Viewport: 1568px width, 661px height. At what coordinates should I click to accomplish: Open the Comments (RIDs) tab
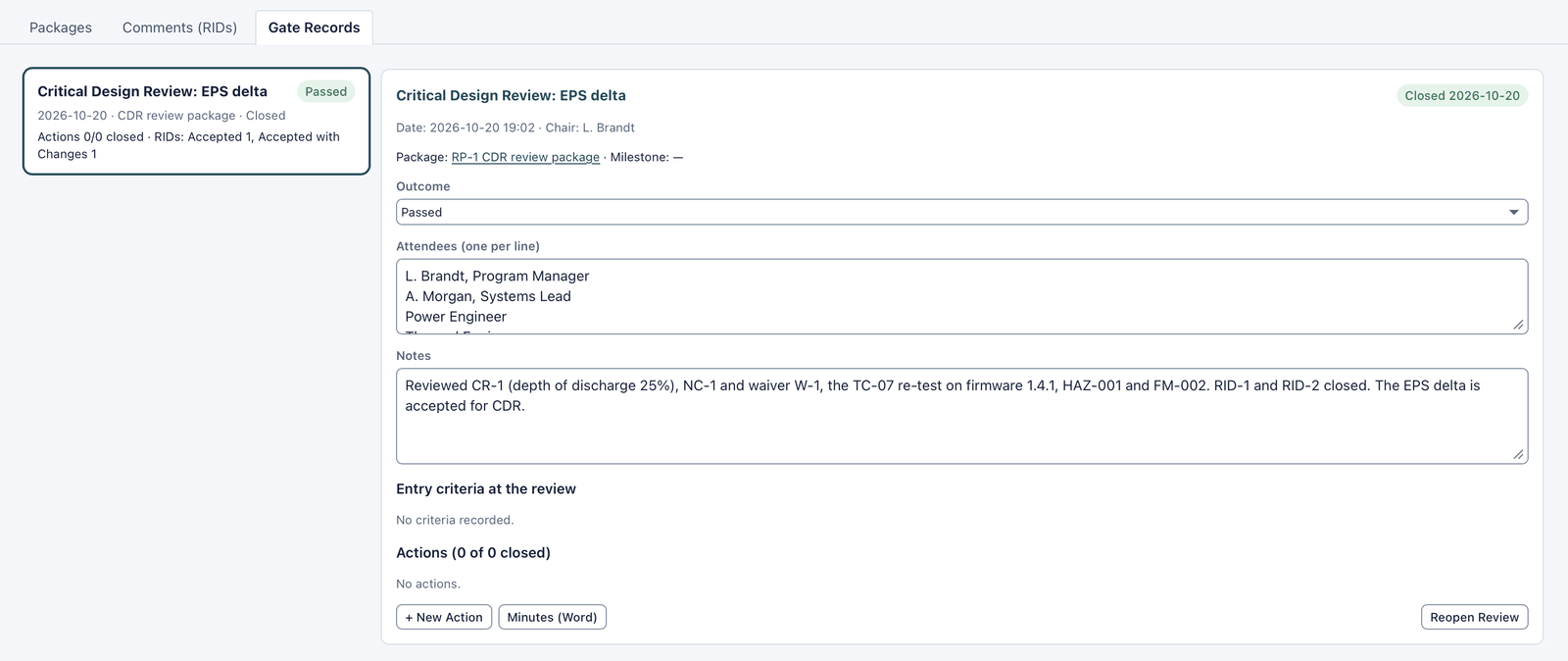(179, 27)
